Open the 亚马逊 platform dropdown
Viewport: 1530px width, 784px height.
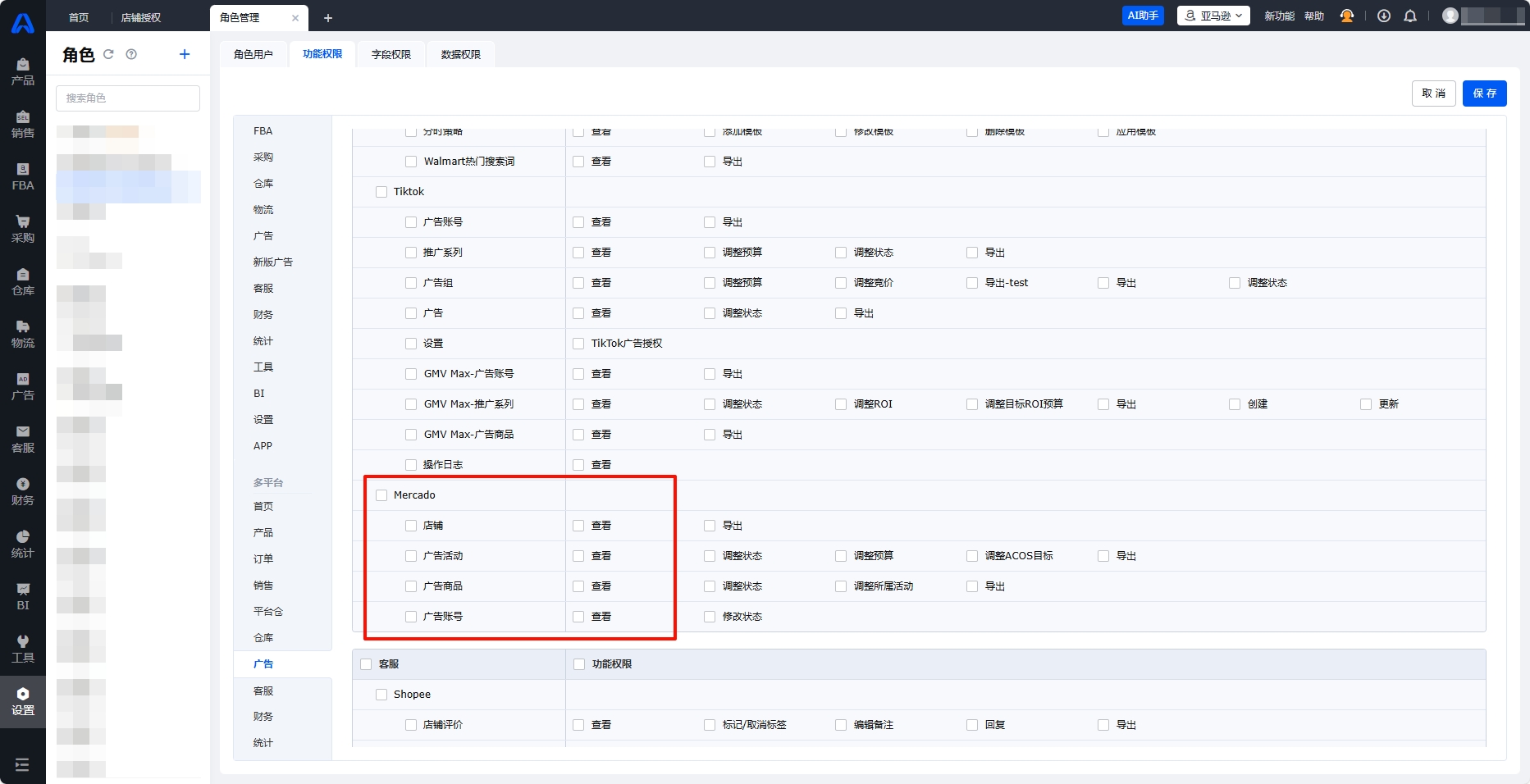pos(1213,16)
